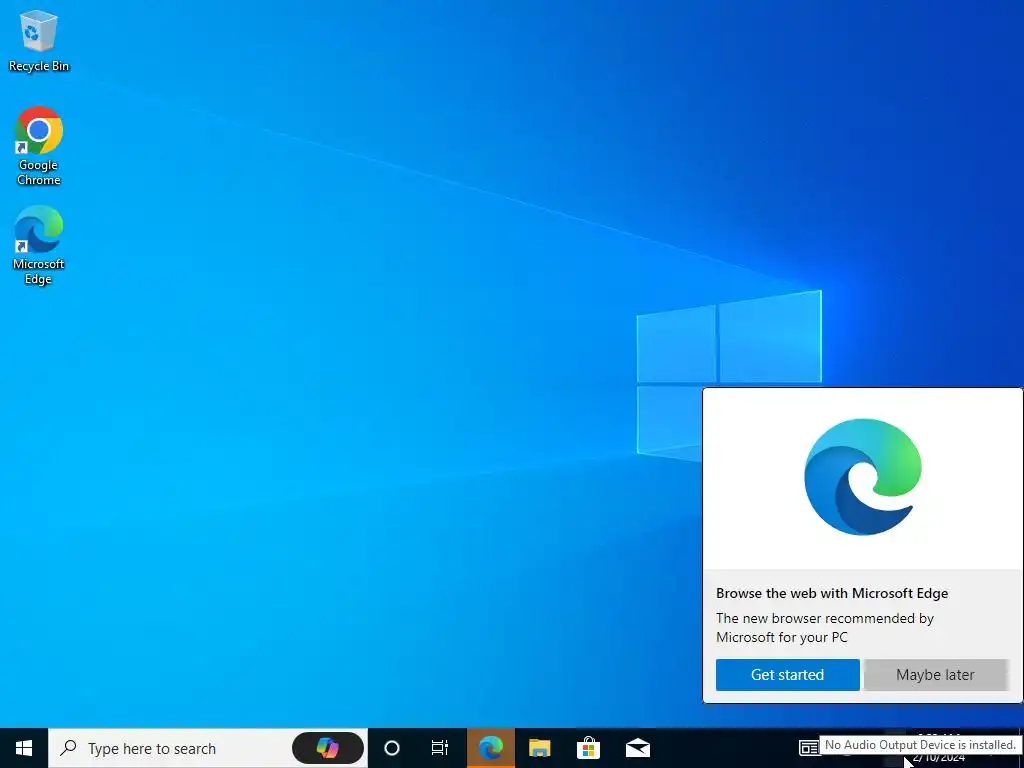Select the Microsoft Edge desktop shortcut
This screenshot has height=768, width=1024.
[x=39, y=246]
